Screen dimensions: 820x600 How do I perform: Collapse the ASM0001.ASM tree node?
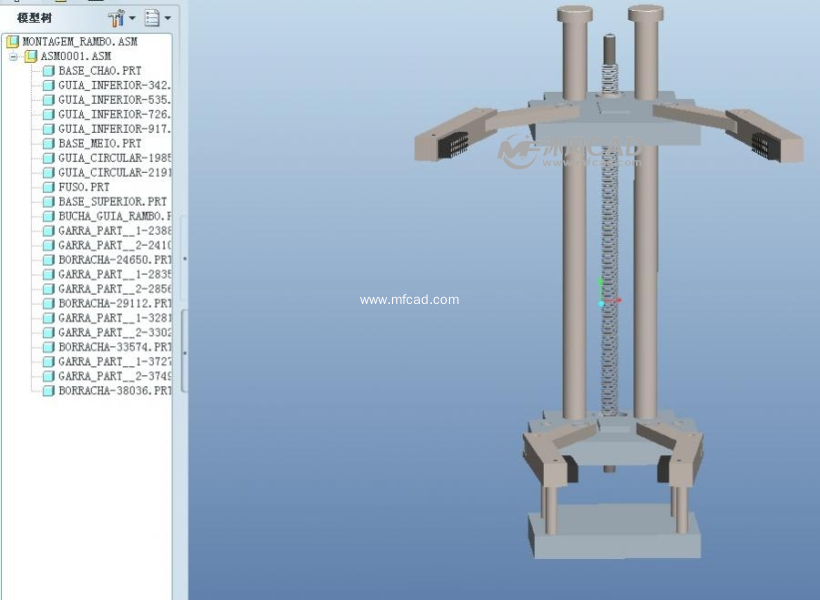[14, 57]
